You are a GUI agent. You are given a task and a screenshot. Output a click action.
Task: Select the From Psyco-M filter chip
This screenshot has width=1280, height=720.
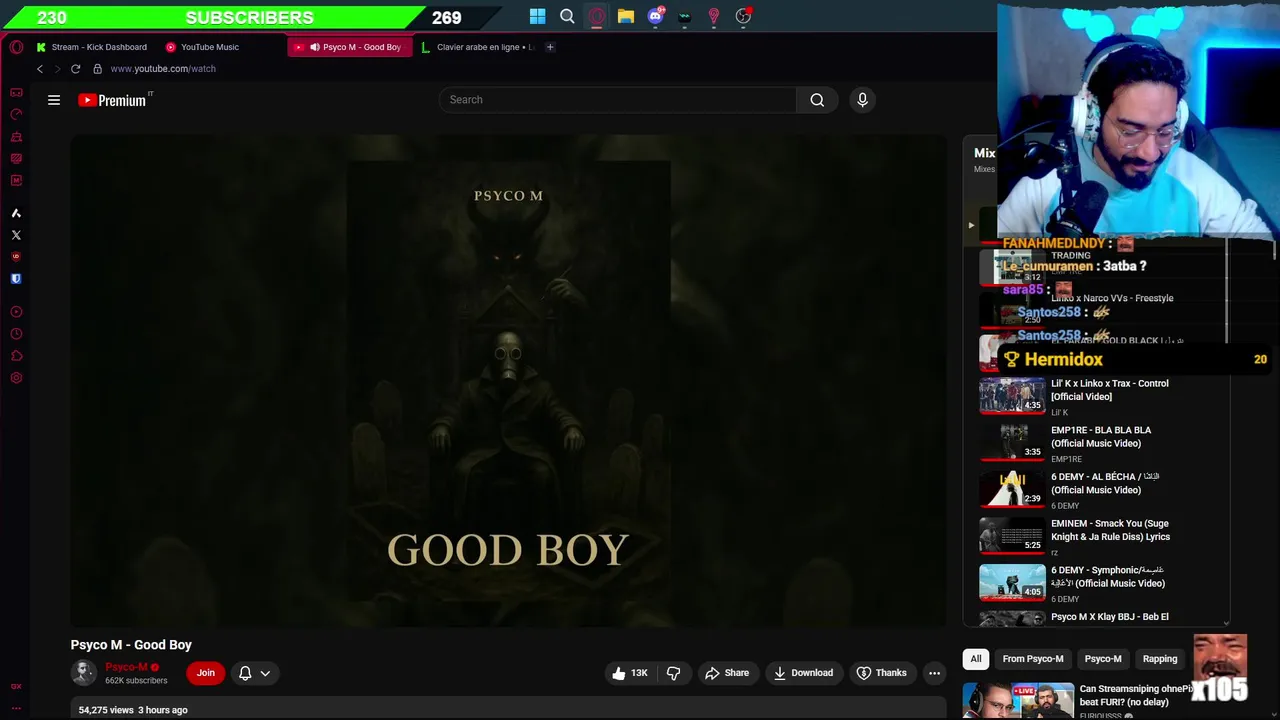pos(1033,659)
